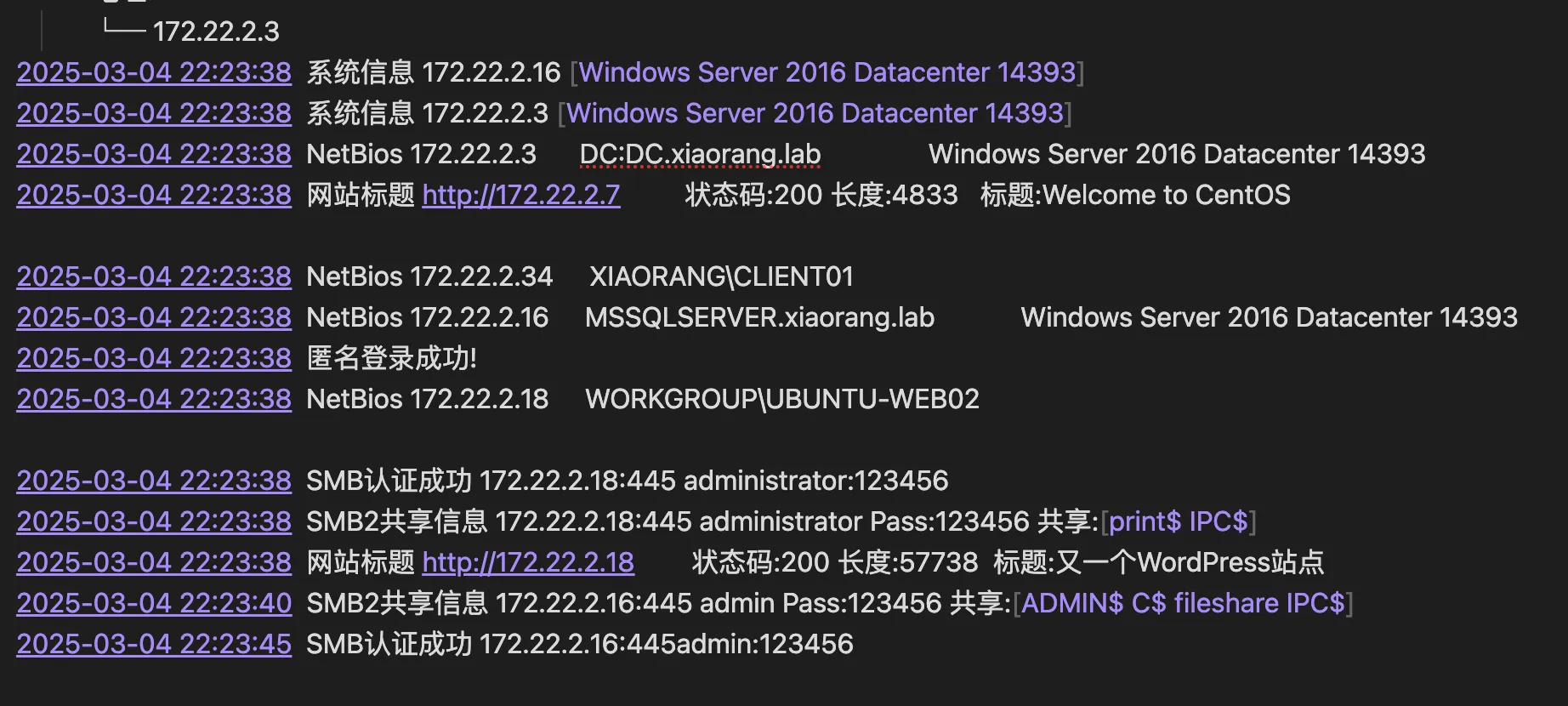Click MSSQLSERVER.xiaorang.lab hostname text
The image size is (1568, 706).
[x=759, y=317]
